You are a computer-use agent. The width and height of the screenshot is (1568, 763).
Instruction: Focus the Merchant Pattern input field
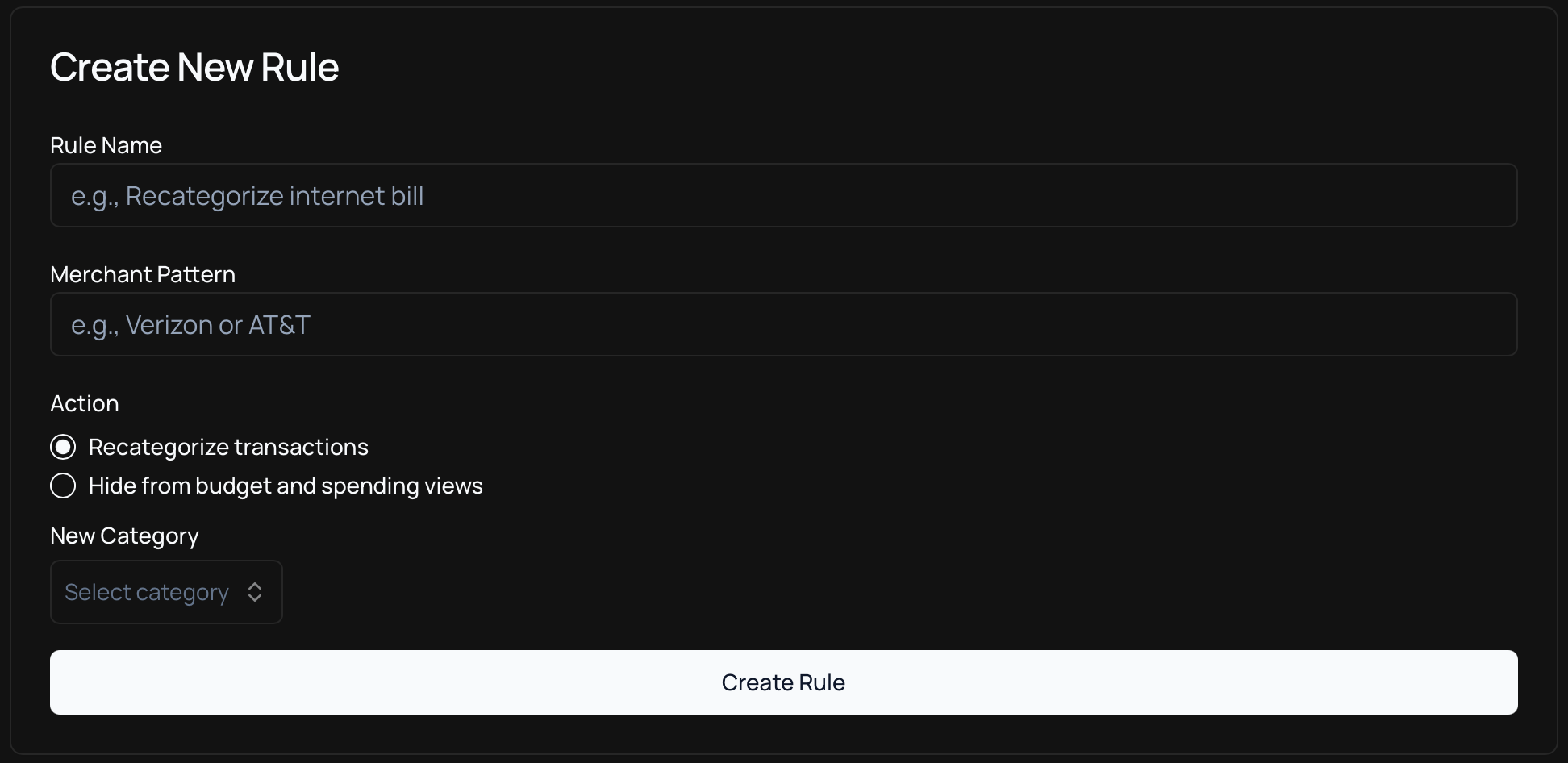point(782,324)
